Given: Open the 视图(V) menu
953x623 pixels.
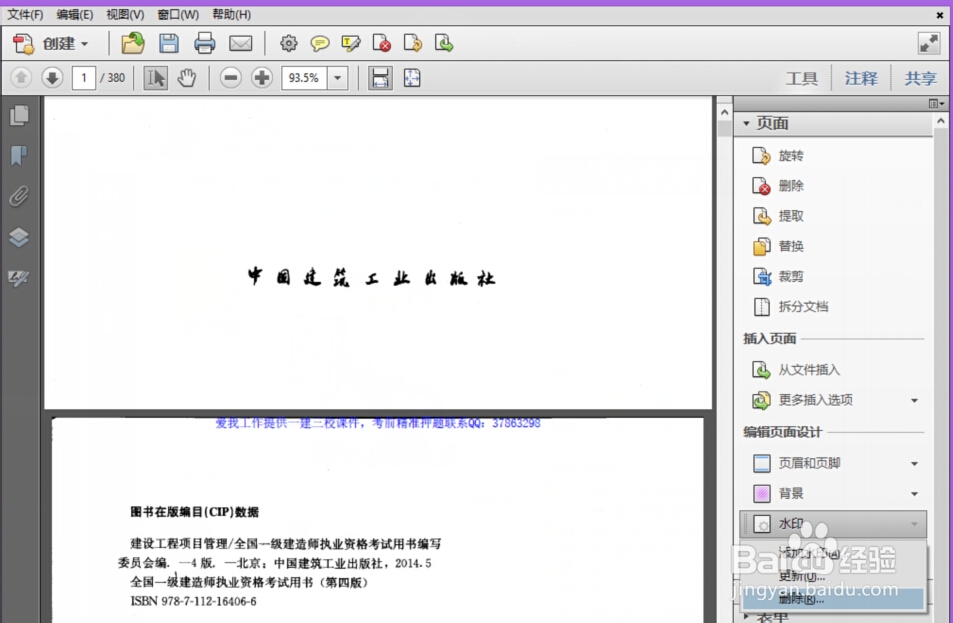Looking at the screenshot, I should [125, 14].
